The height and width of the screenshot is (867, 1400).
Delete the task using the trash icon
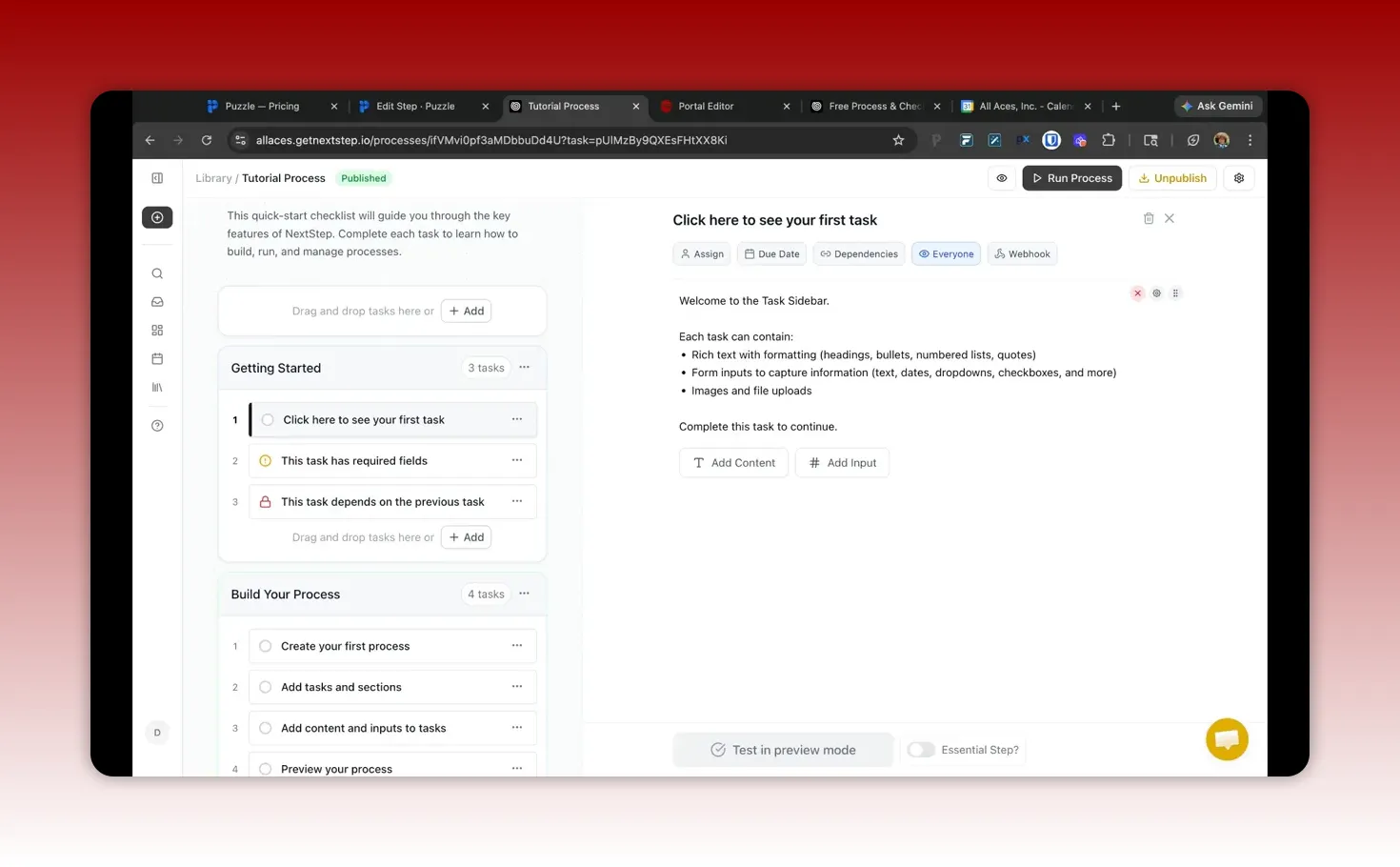1149,218
